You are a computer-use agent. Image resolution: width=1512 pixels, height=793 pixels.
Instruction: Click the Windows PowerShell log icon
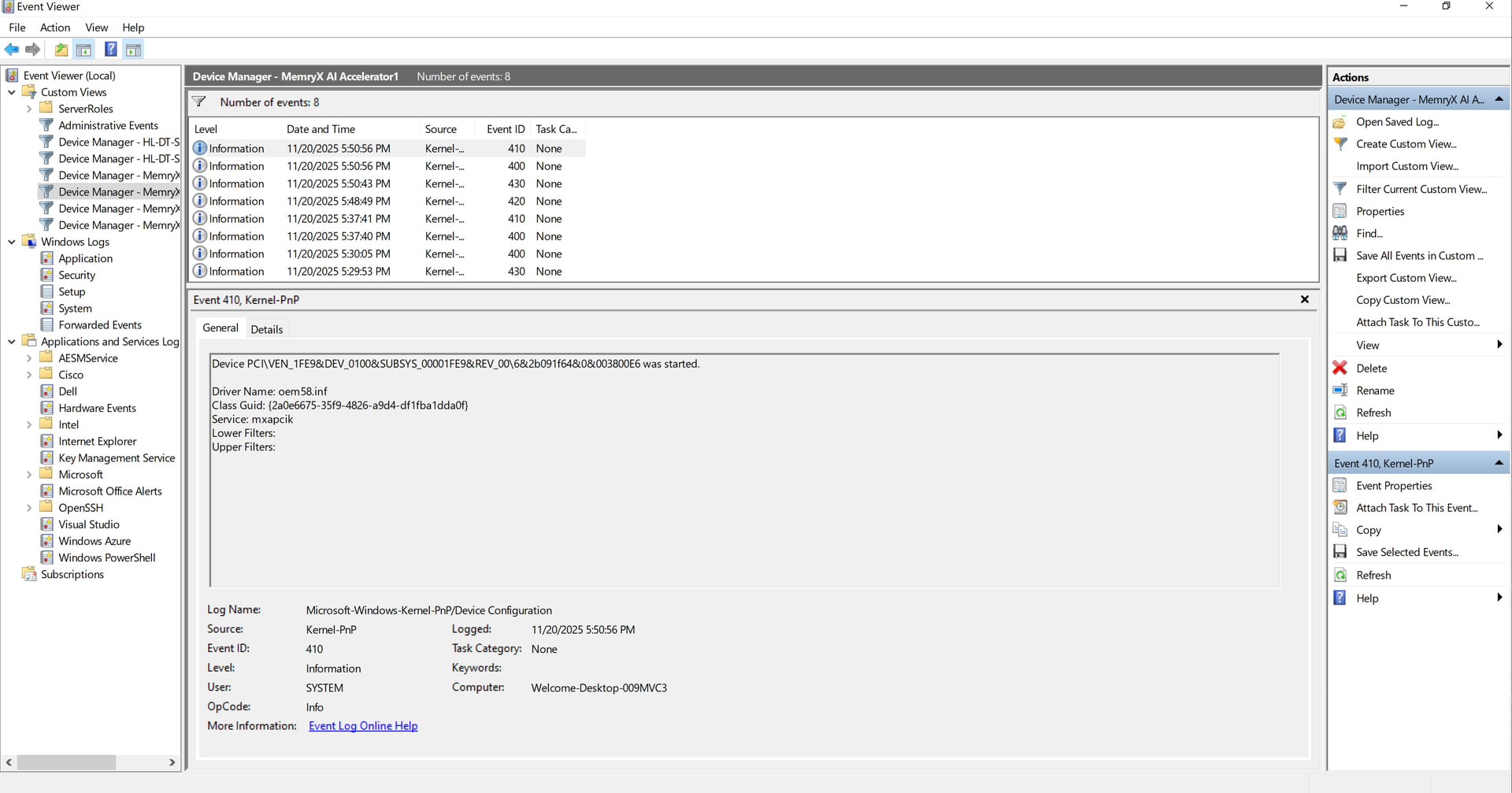[x=46, y=558]
